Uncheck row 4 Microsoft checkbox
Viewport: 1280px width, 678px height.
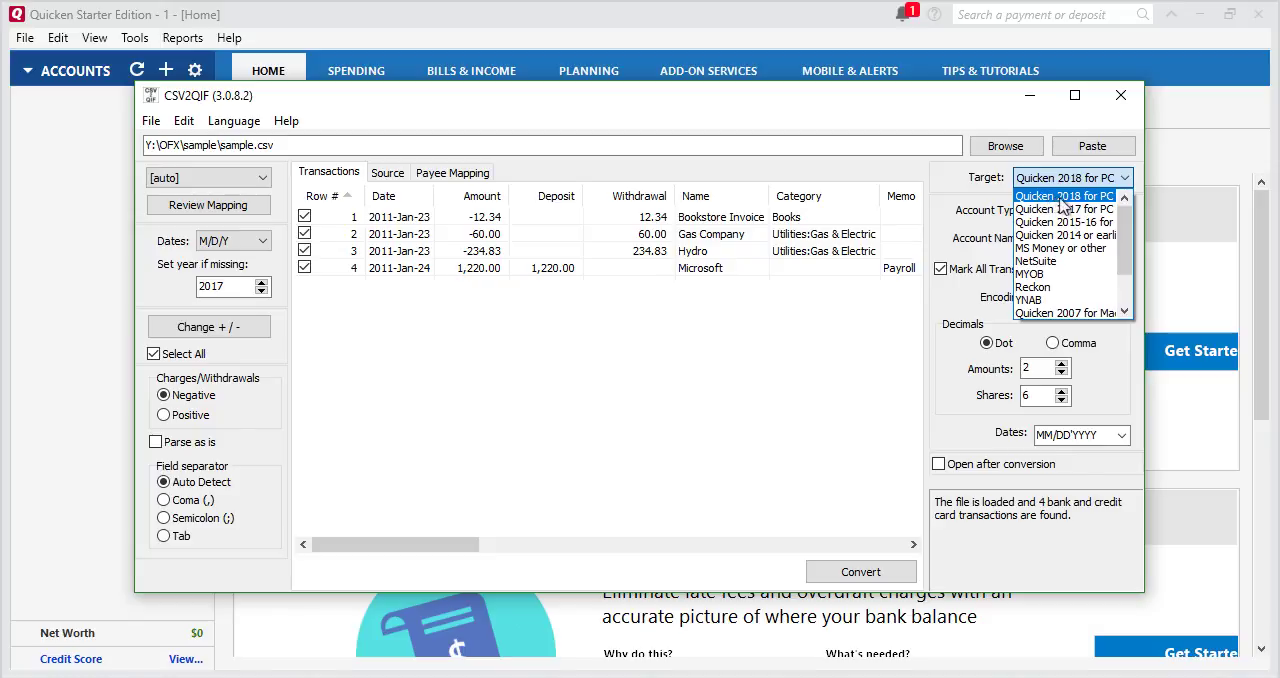tap(305, 267)
